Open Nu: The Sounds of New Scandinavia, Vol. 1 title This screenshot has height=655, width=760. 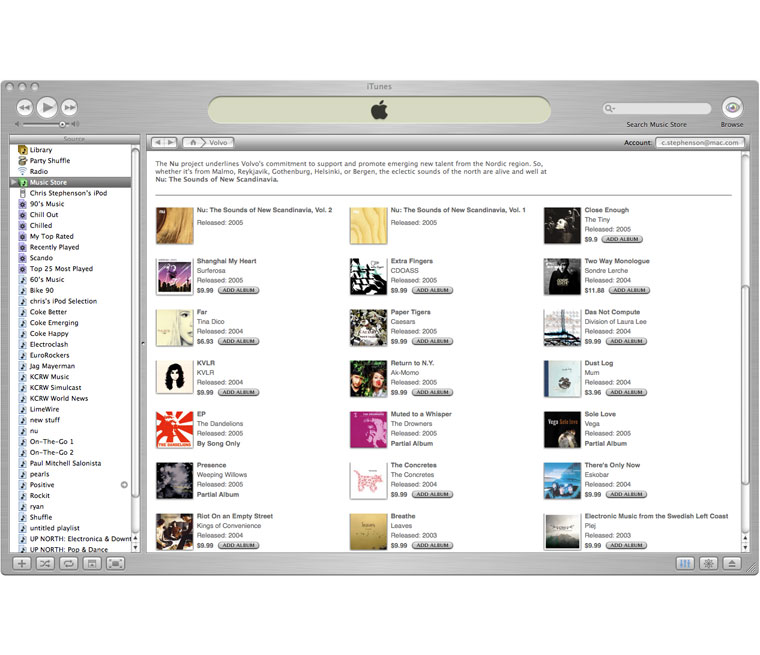[458, 210]
